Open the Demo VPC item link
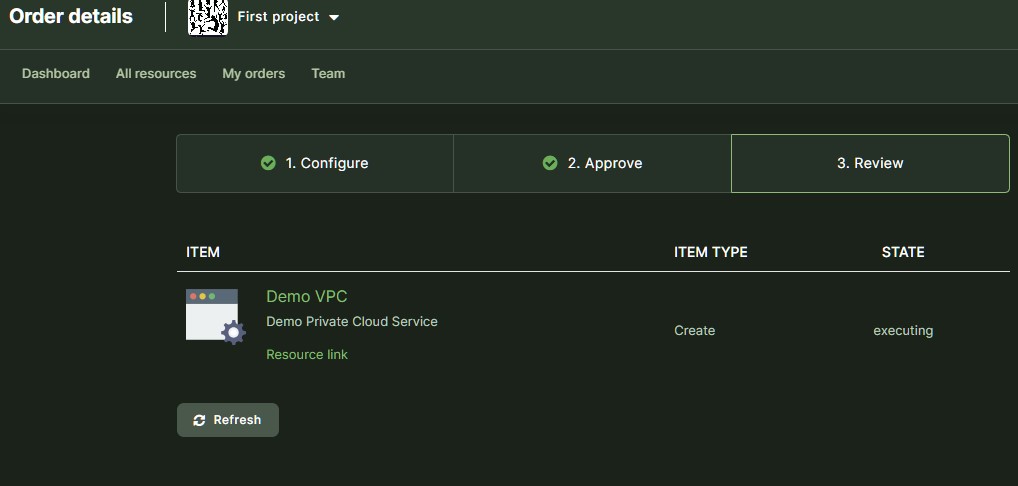 (x=306, y=296)
